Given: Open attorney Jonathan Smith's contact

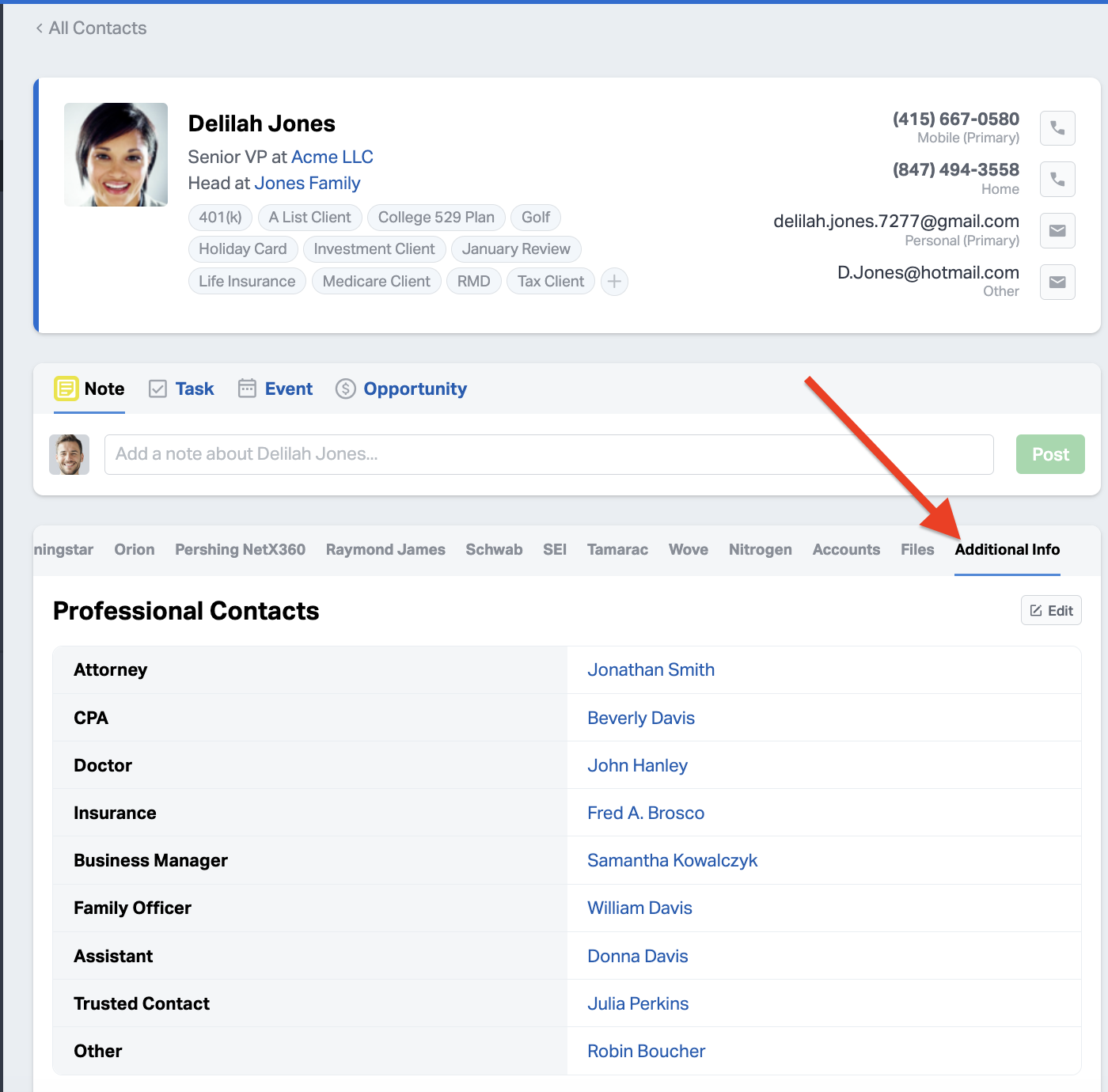Looking at the screenshot, I should (x=651, y=670).
